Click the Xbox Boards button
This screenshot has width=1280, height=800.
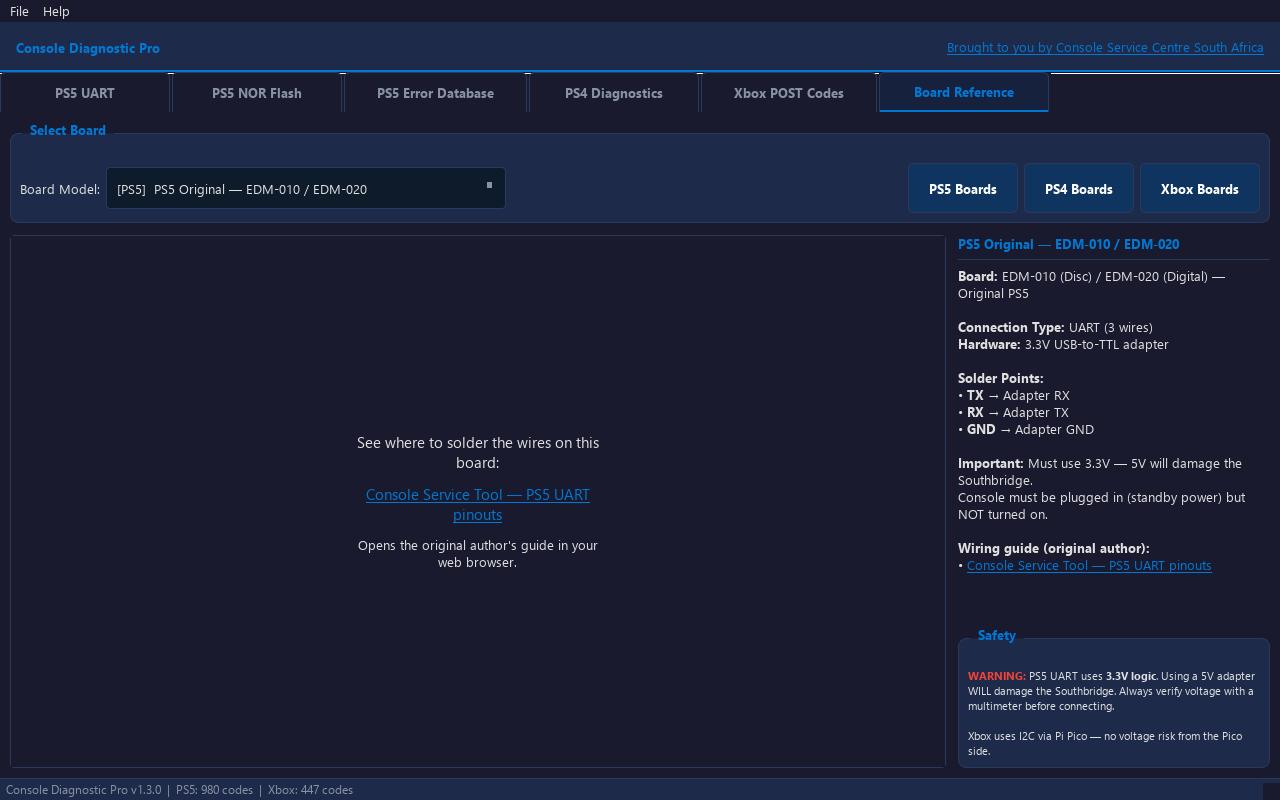(x=1200, y=188)
